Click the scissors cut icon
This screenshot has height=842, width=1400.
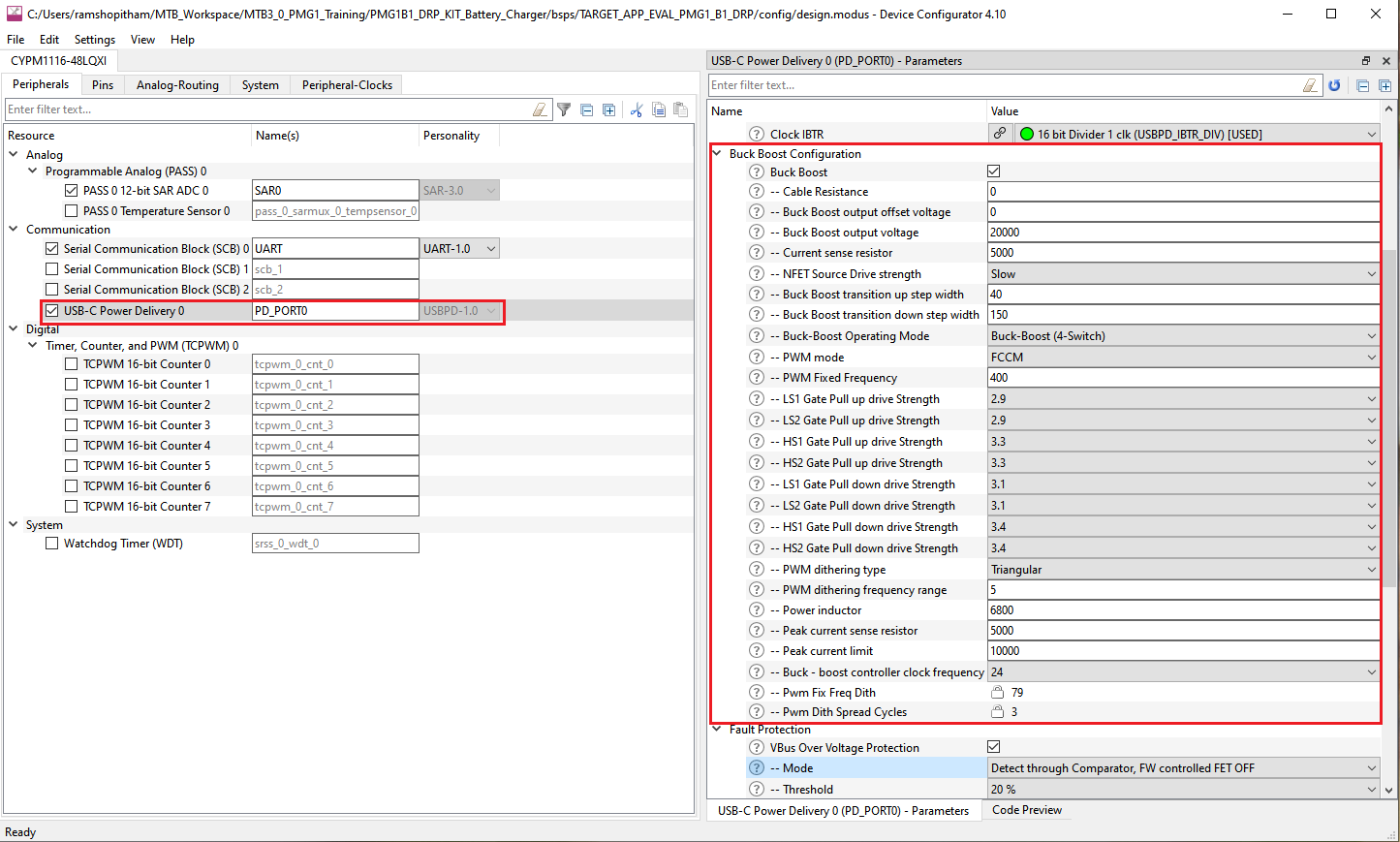pyautogui.click(x=637, y=109)
